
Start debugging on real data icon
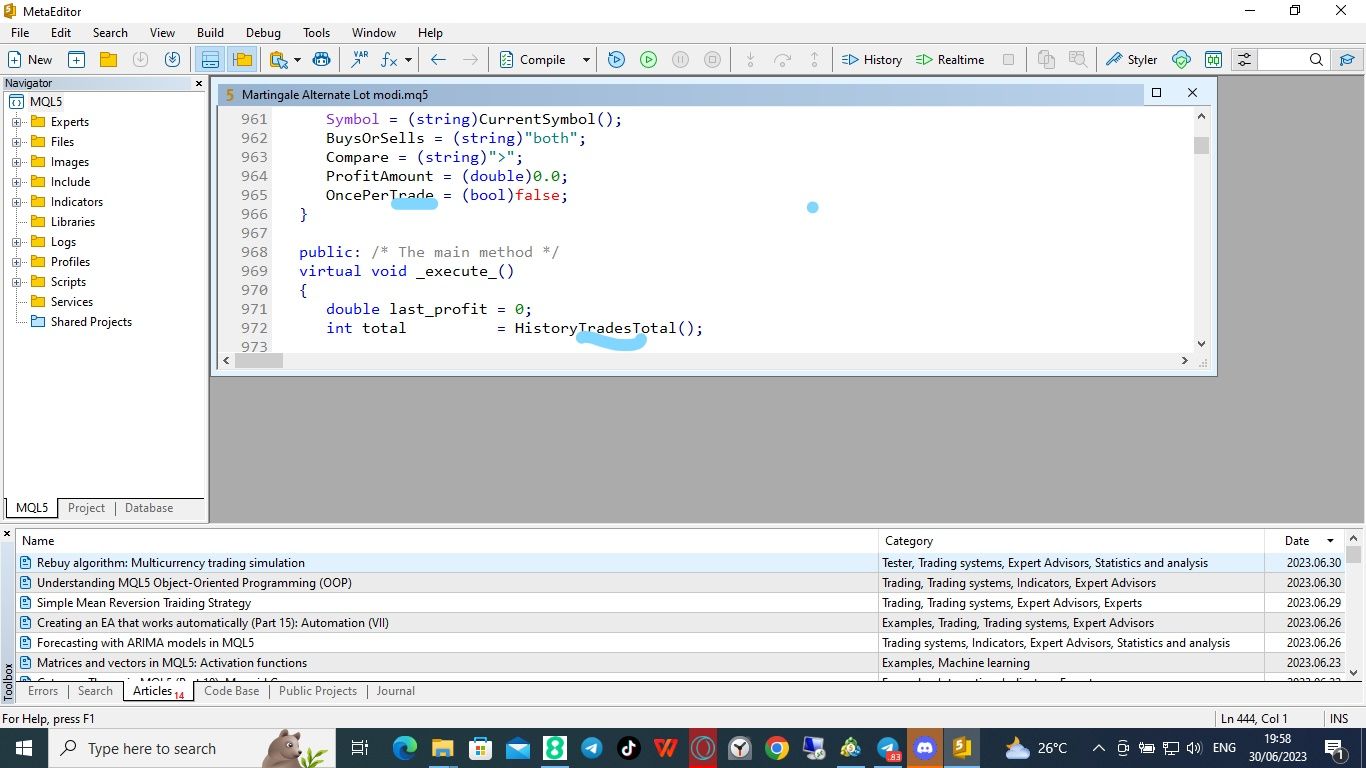(648, 60)
